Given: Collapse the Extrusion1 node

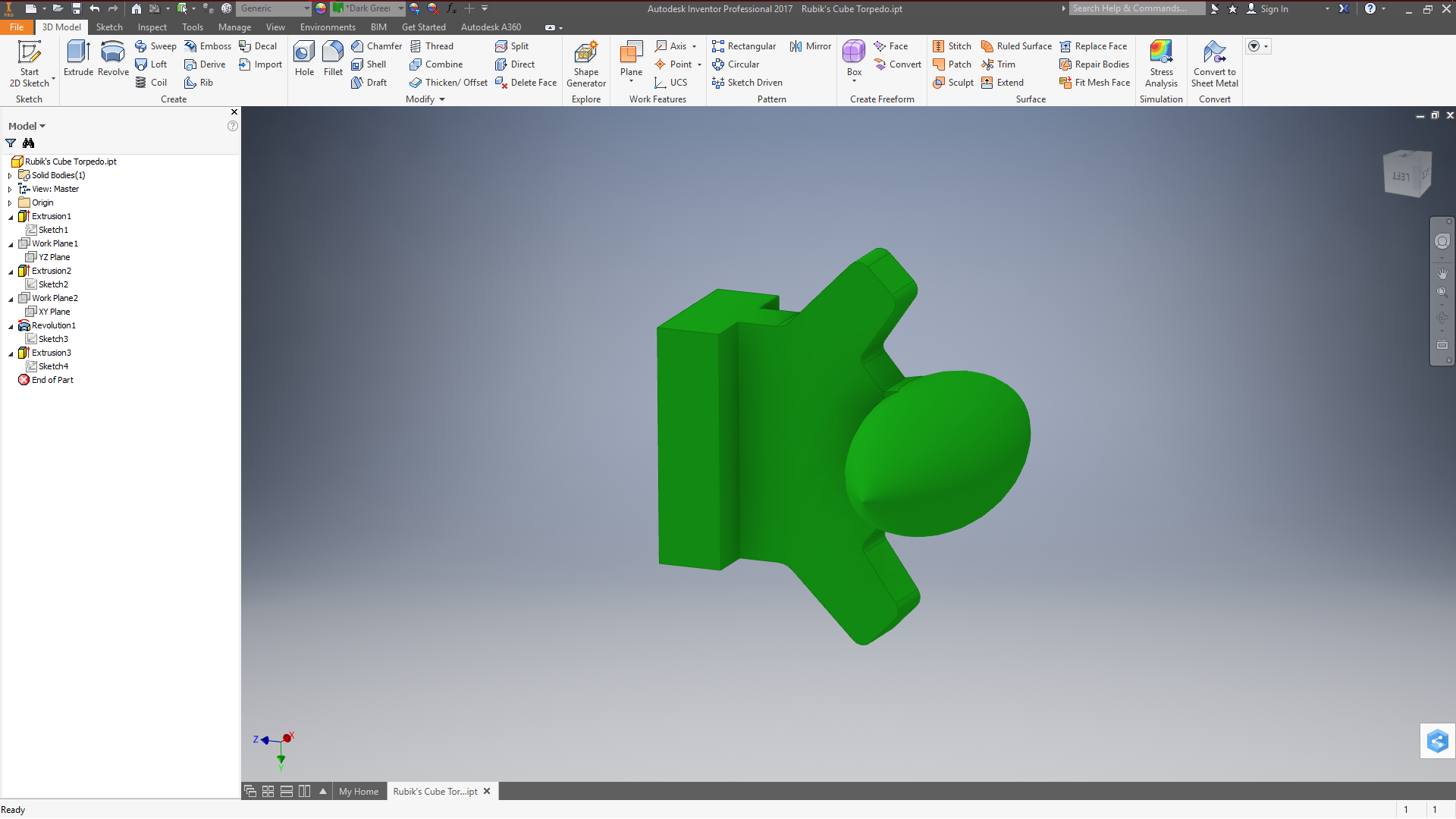Looking at the screenshot, I should (x=11, y=217).
